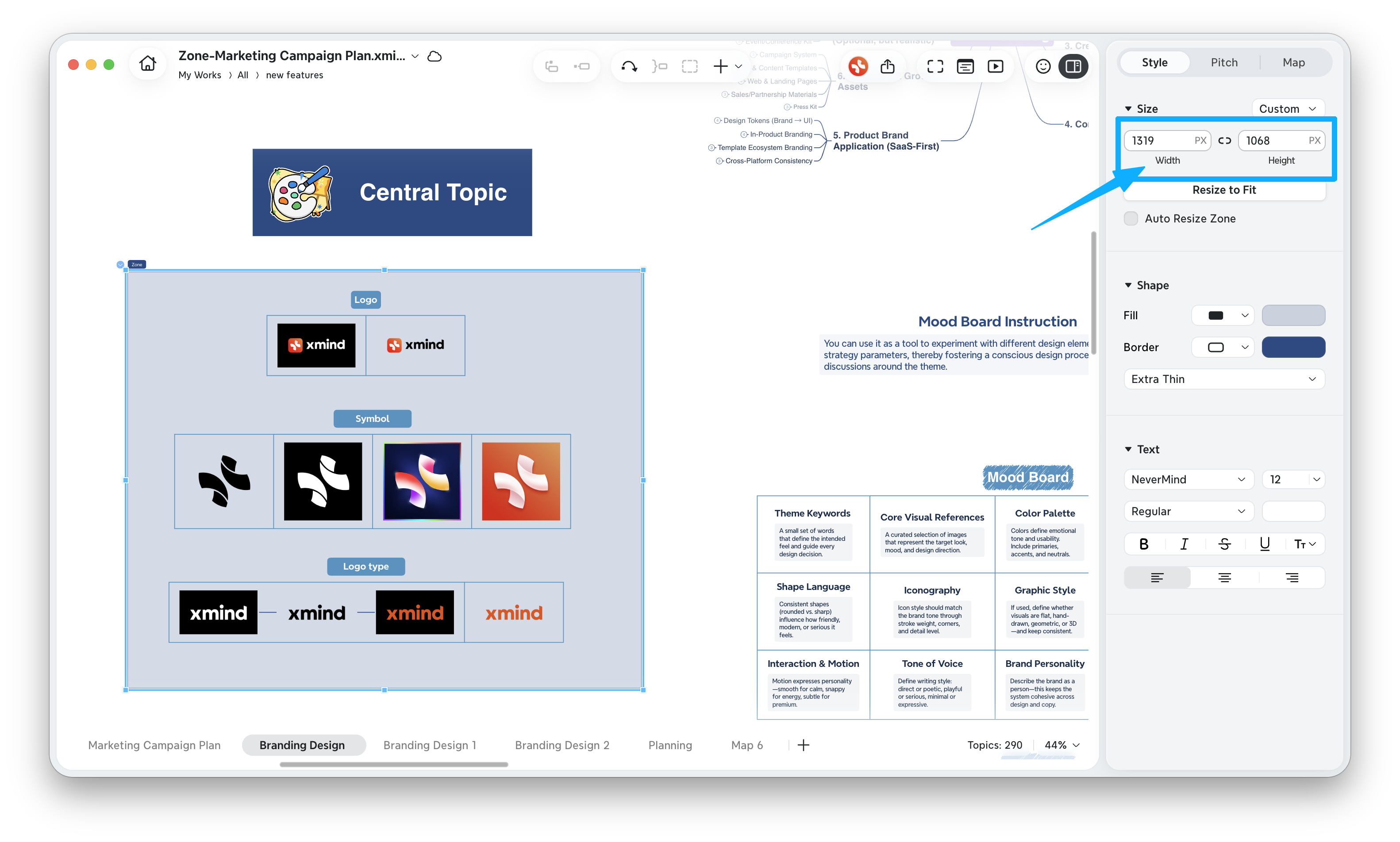Open the emoji sticker panel
The width and height of the screenshot is (1400, 842).
pyautogui.click(x=1043, y=66)
